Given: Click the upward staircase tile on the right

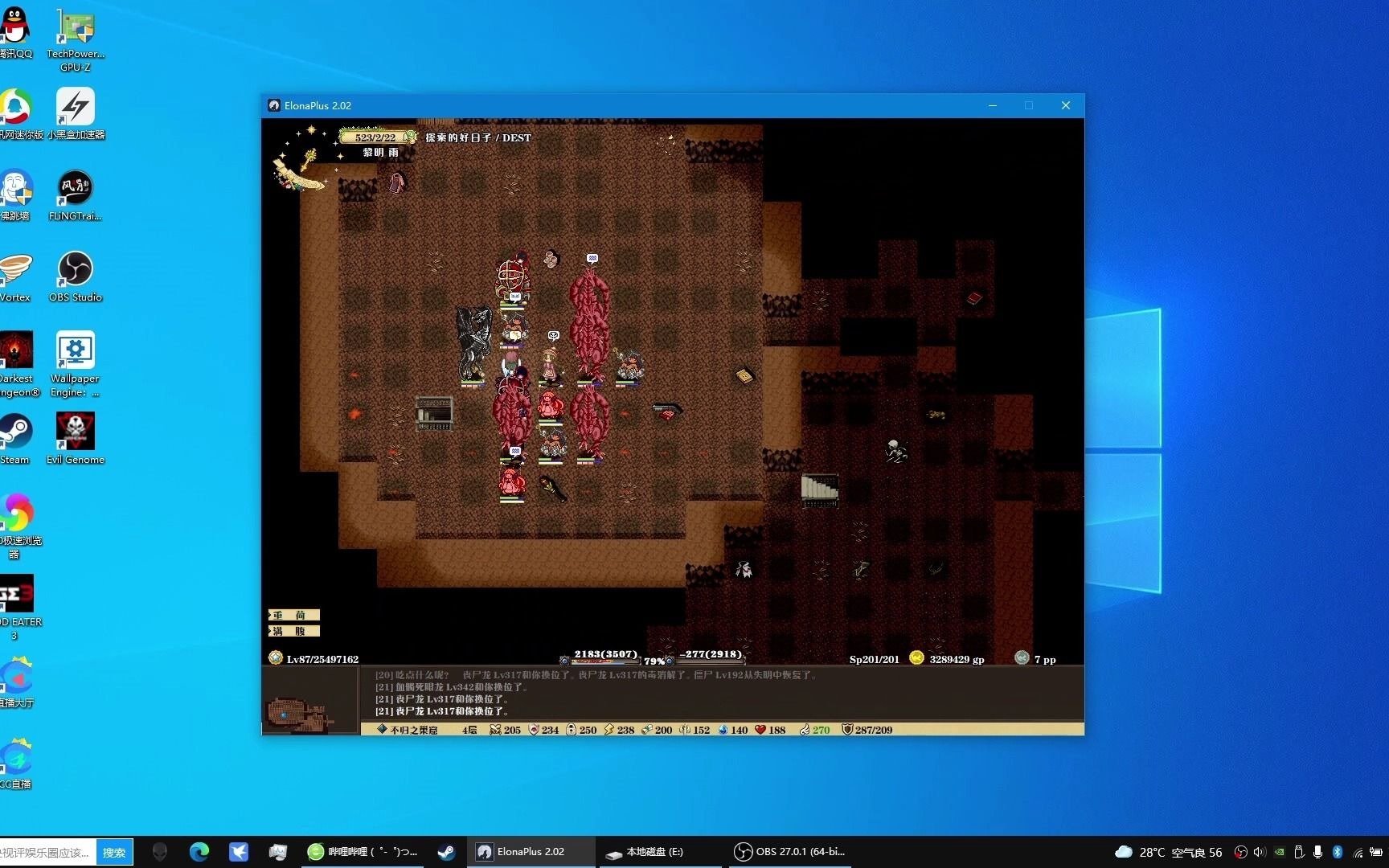Looking at the screenshot, I should (820, 490).
